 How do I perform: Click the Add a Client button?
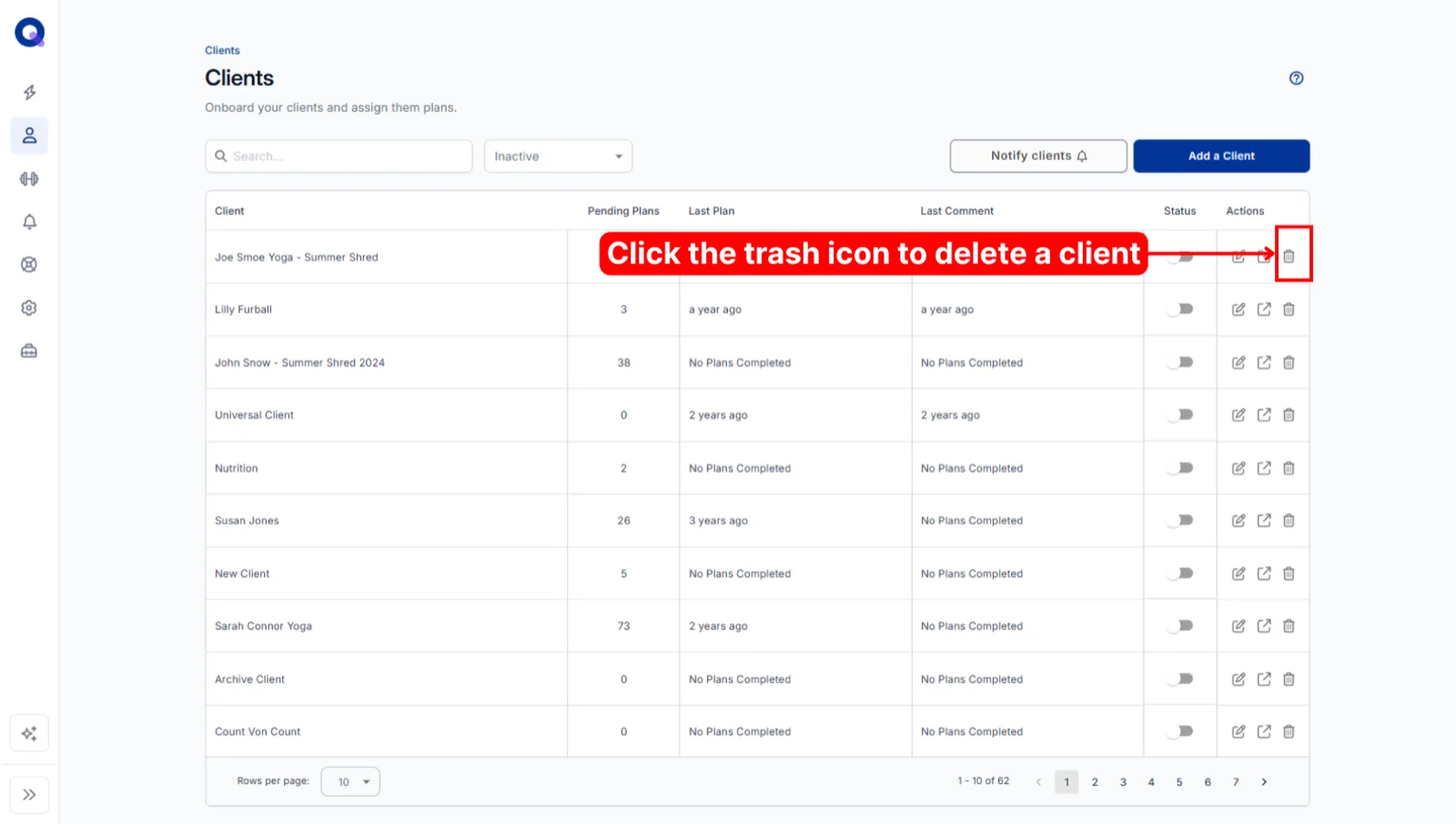tap(1221, 156)
